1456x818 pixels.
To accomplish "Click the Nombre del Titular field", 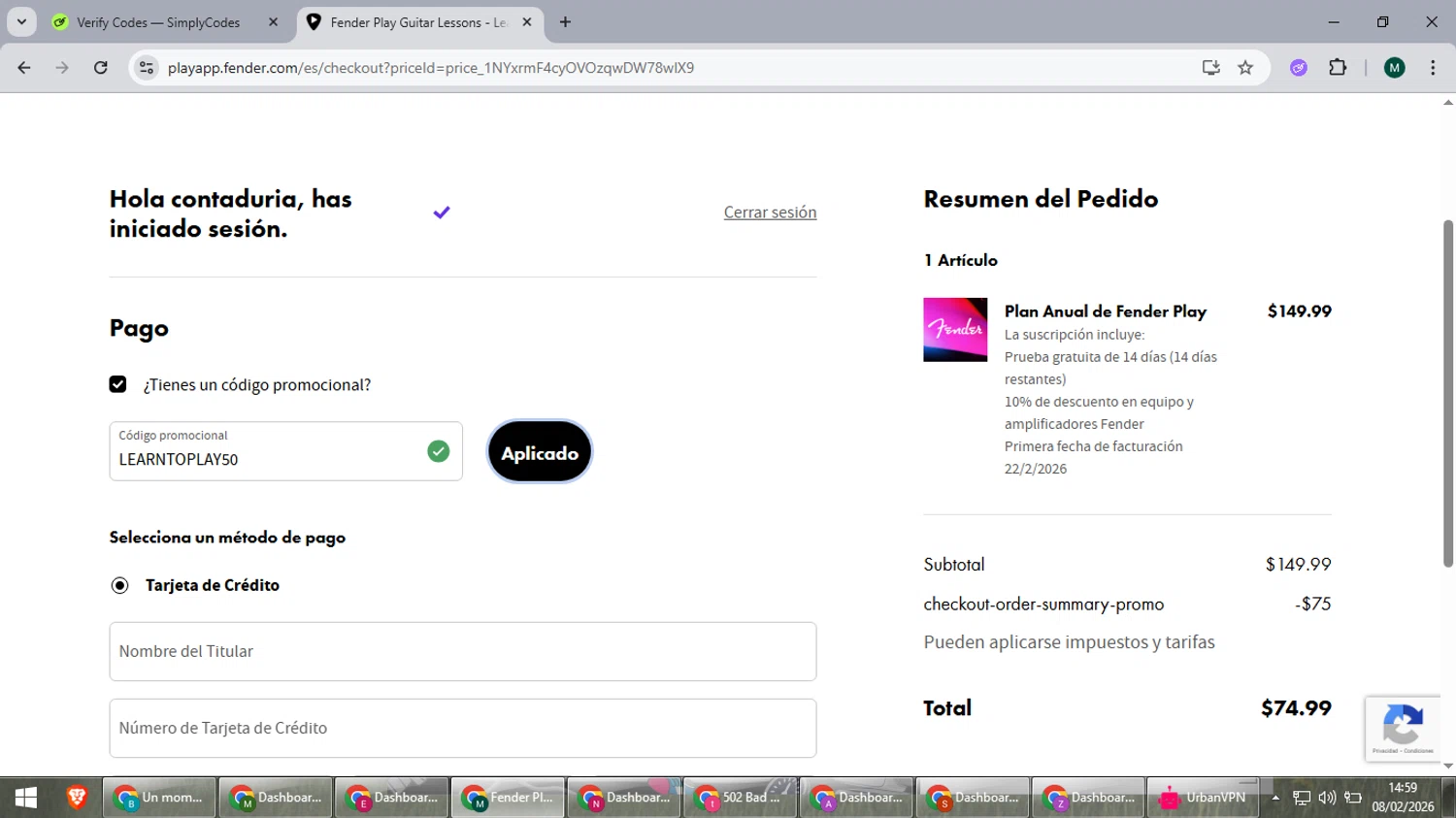I will click(x=463, y=651).
